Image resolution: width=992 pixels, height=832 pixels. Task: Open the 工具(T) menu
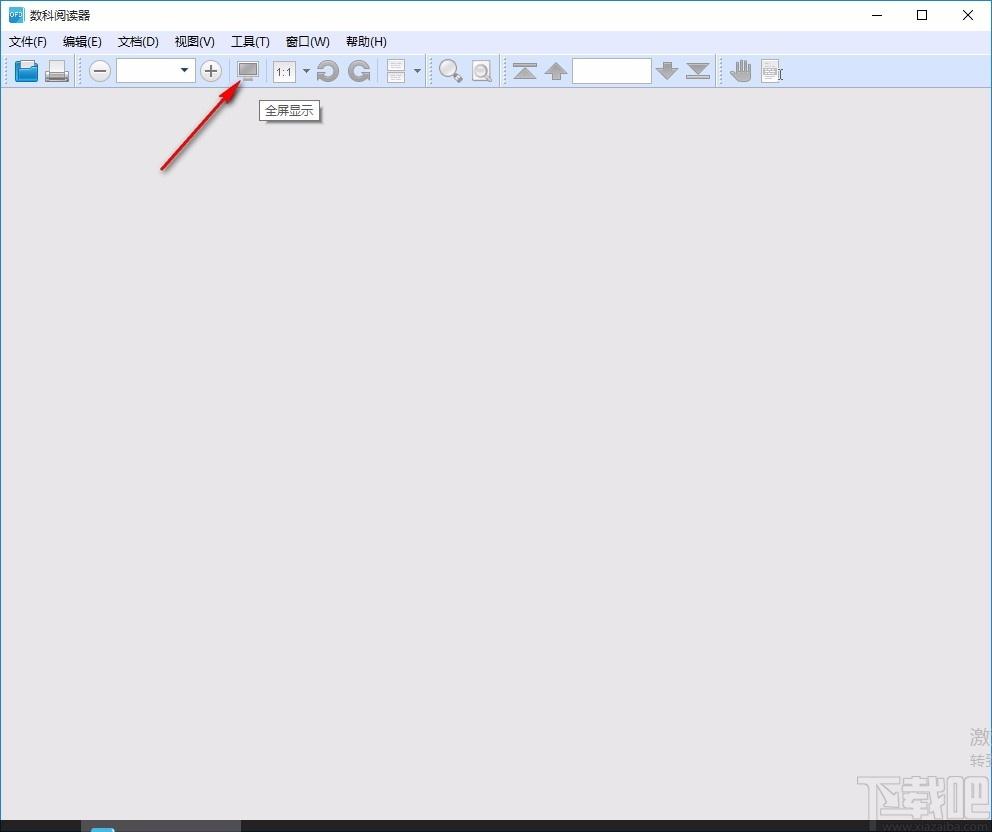point(250,42)
